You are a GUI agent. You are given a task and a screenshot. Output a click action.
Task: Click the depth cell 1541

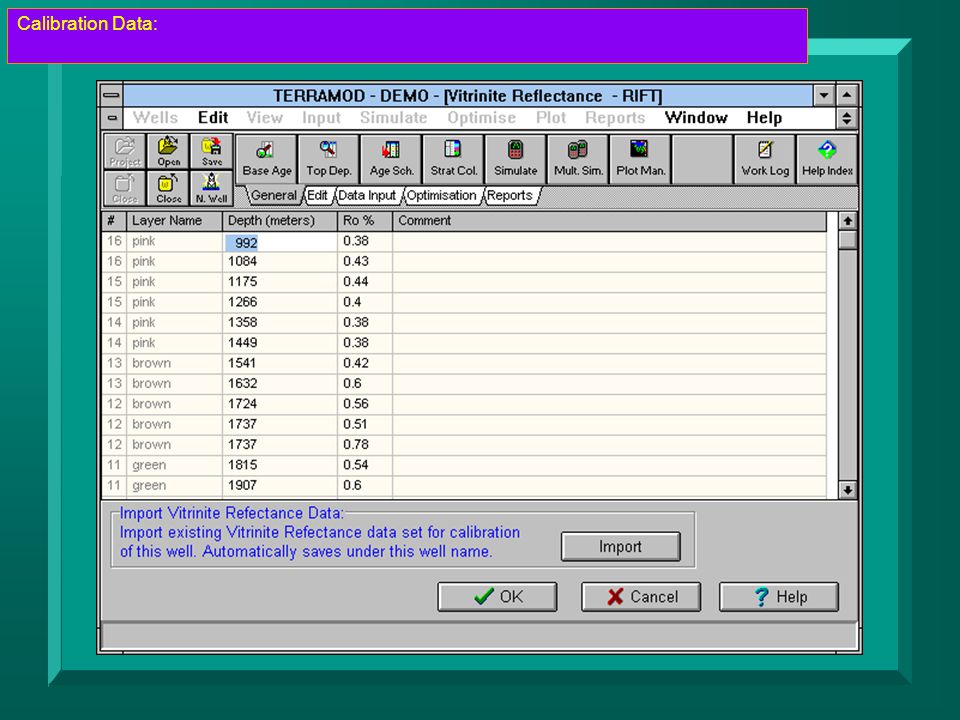point(280,363)
